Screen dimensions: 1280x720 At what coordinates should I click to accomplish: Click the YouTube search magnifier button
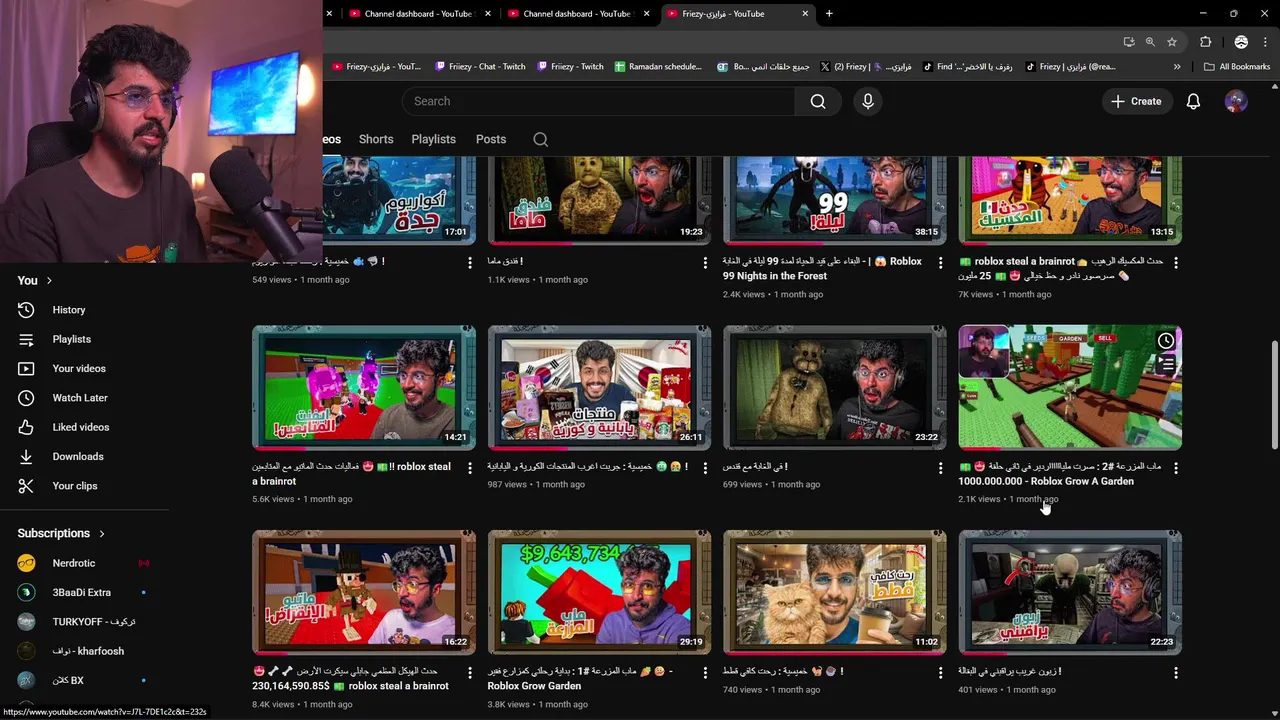click(x=817, y=101)
